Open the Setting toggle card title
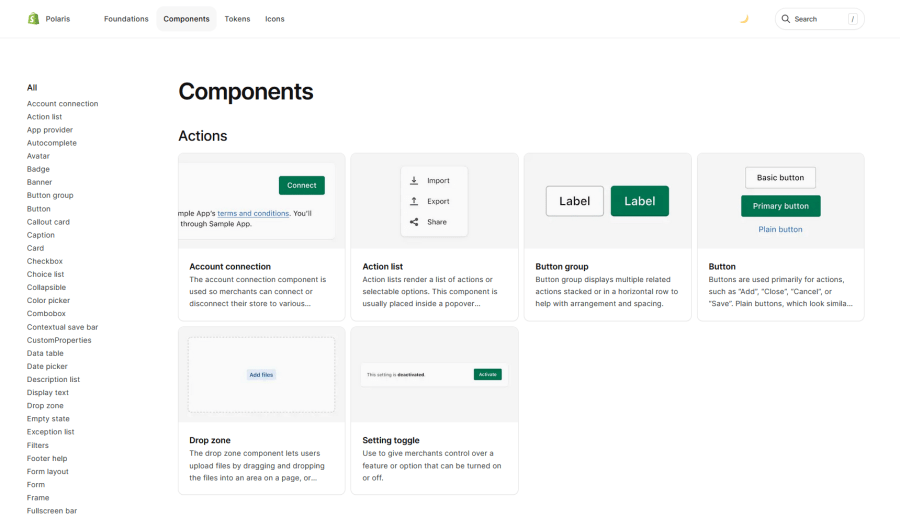 pyautogui.click(x=391, y=441)
